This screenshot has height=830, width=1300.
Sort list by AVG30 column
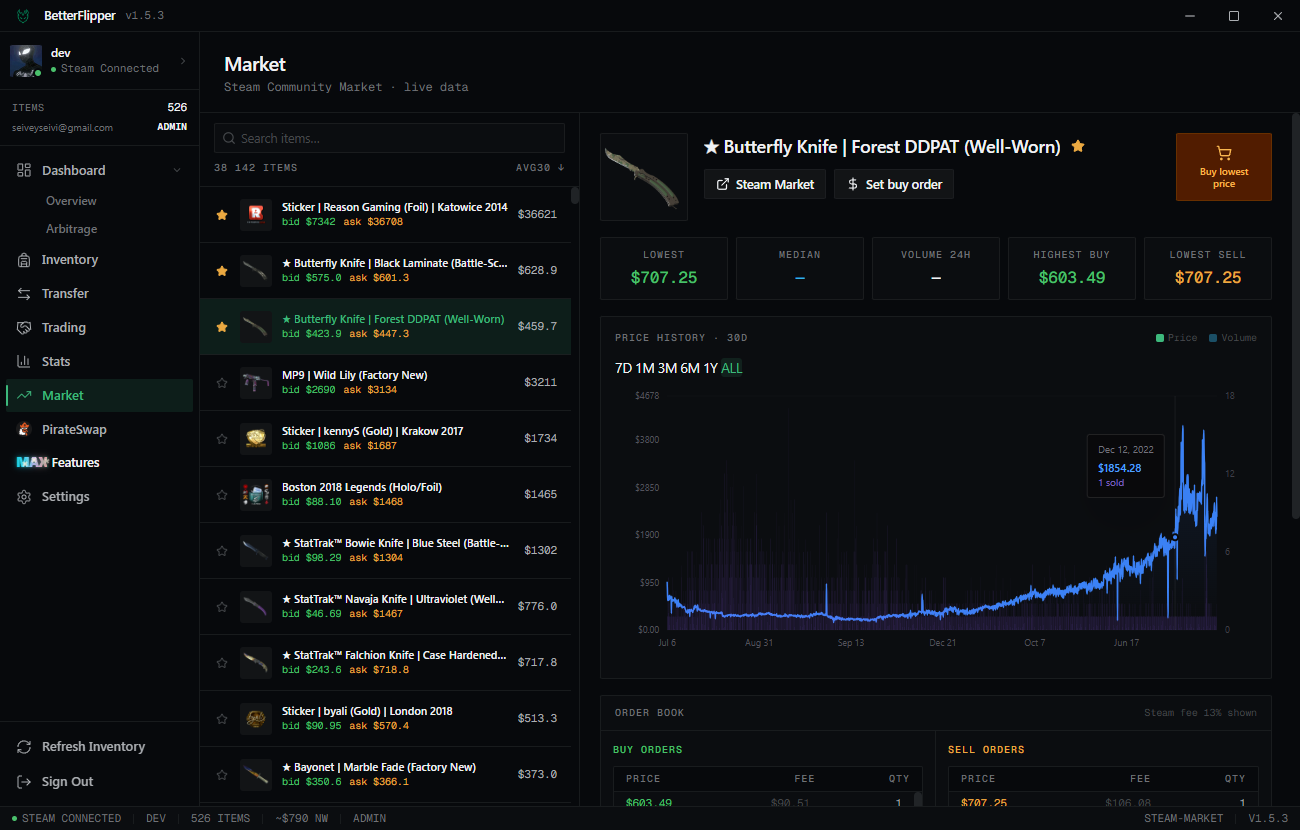coord(540,168)
